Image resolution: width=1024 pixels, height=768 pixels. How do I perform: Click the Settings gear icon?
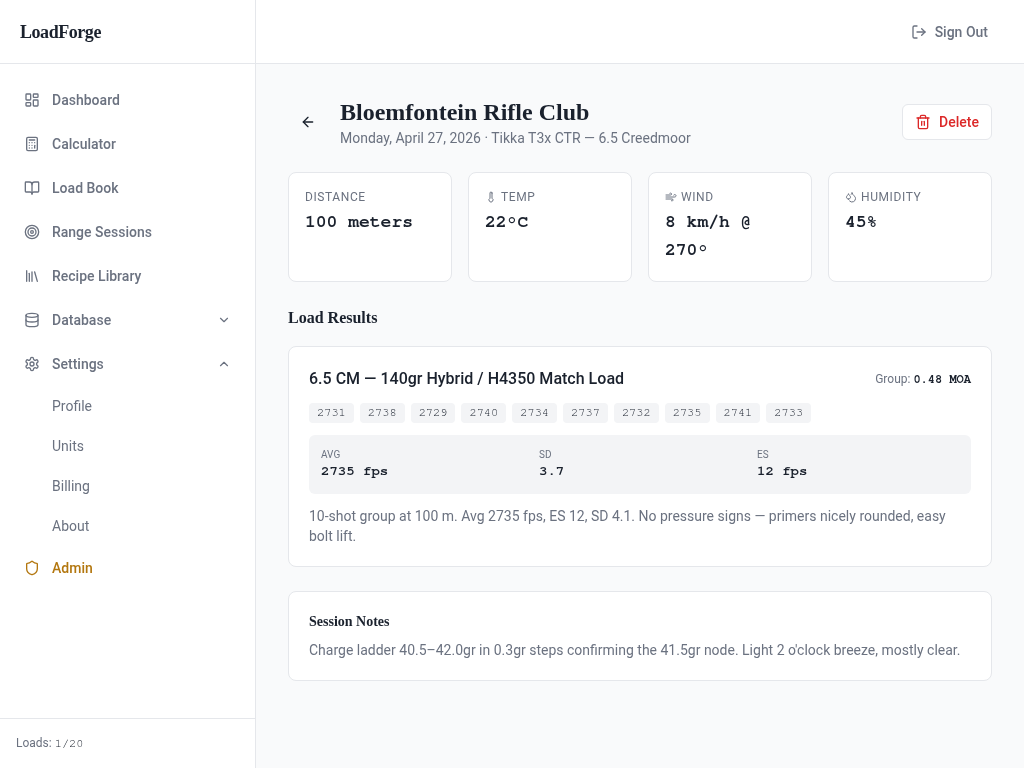[x=32, y=364]
